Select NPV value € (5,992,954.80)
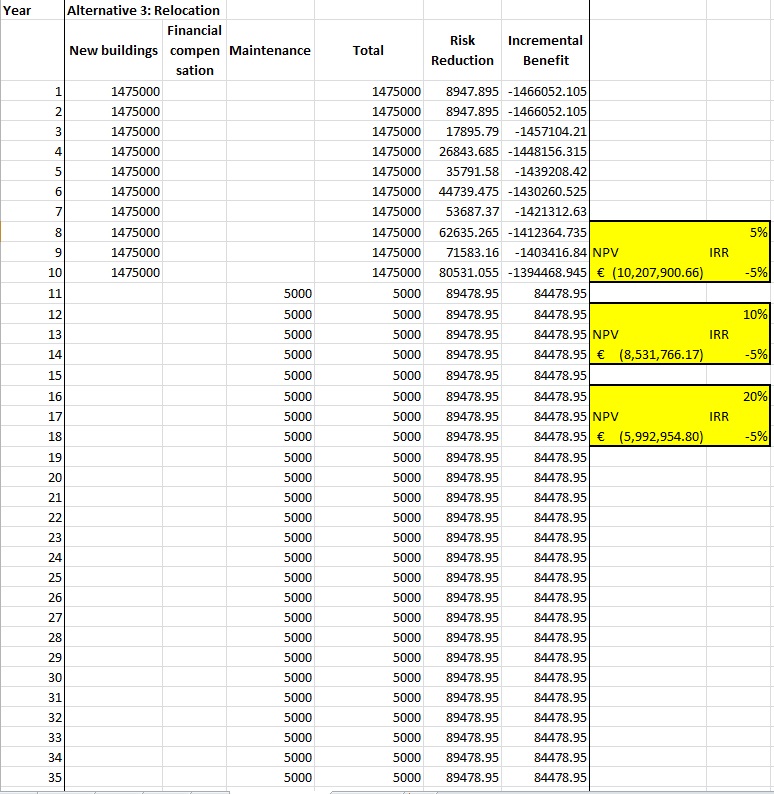Screen dimensions: 774x794 coord(648,436)
